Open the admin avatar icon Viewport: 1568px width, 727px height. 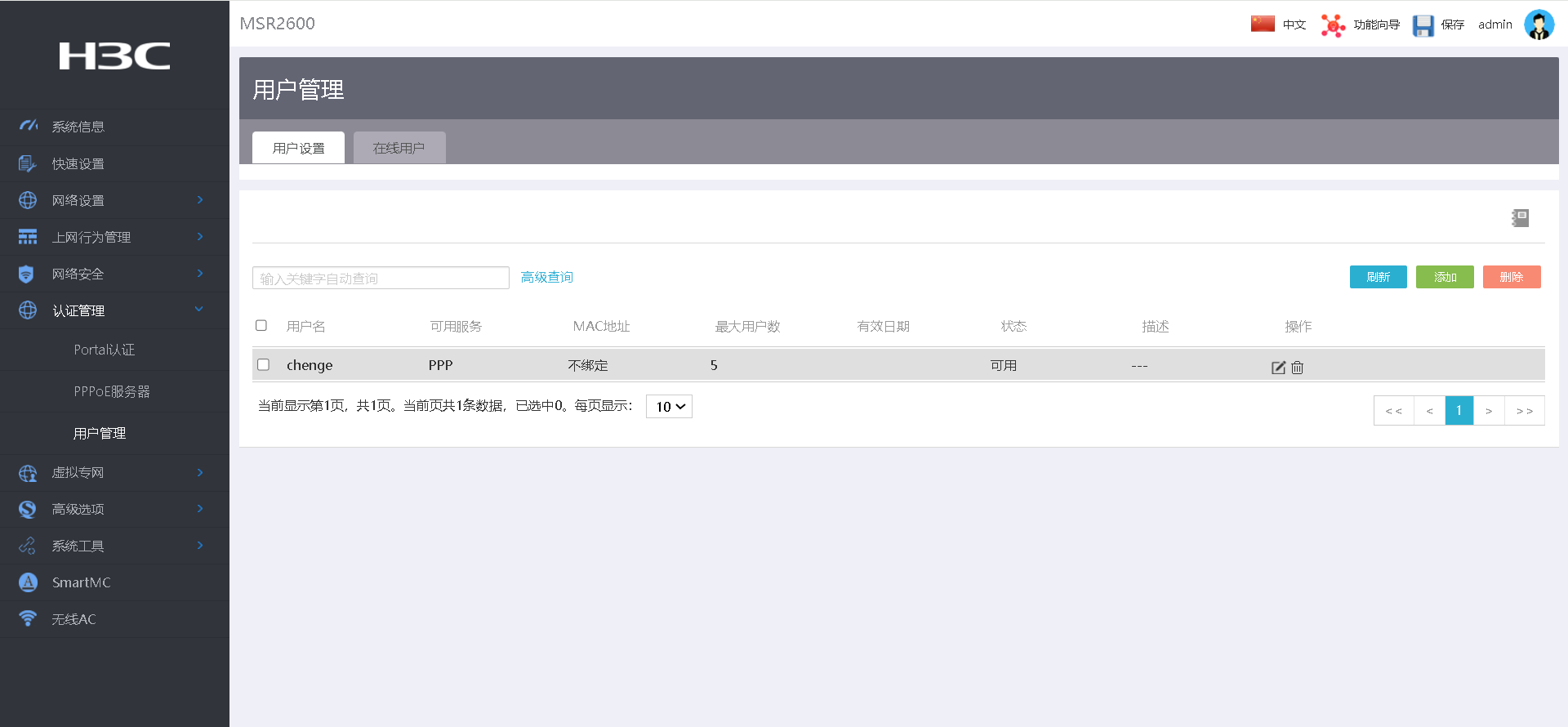point(1539,25)
